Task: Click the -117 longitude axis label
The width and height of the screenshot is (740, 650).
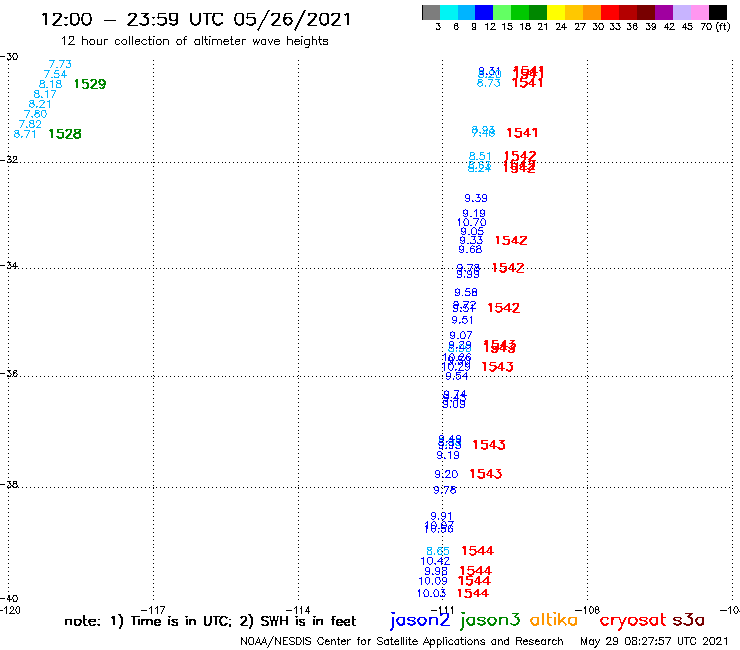Action: click(153, 610)
